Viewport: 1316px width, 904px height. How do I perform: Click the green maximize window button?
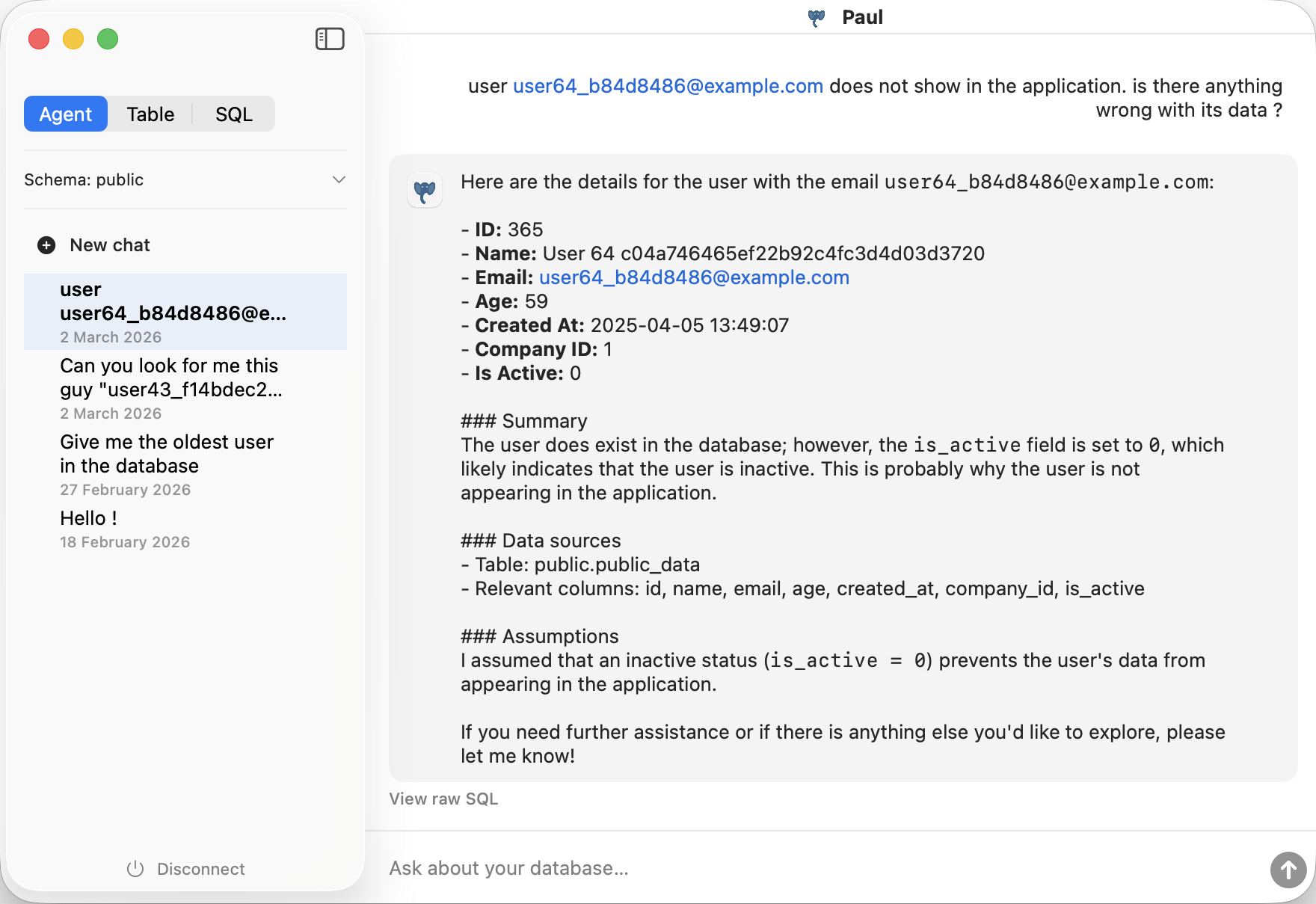[108, 39]
